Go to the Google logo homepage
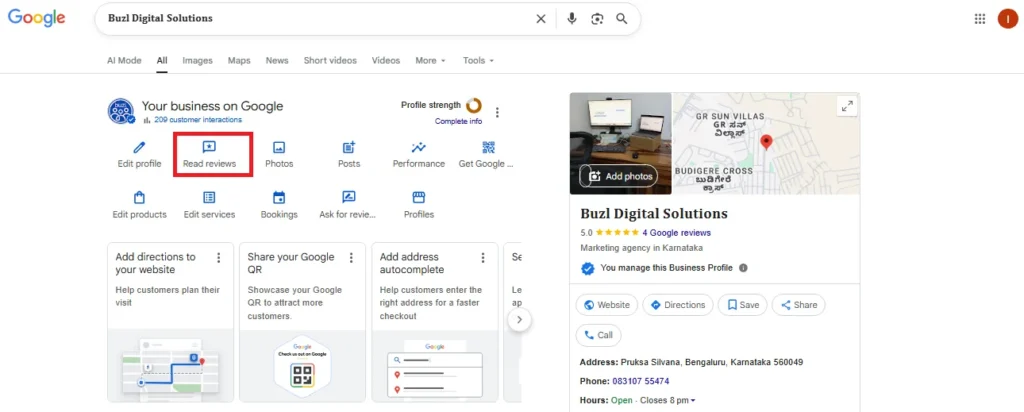The height and width of the screenshot is (412, 1024). point(37,18)
